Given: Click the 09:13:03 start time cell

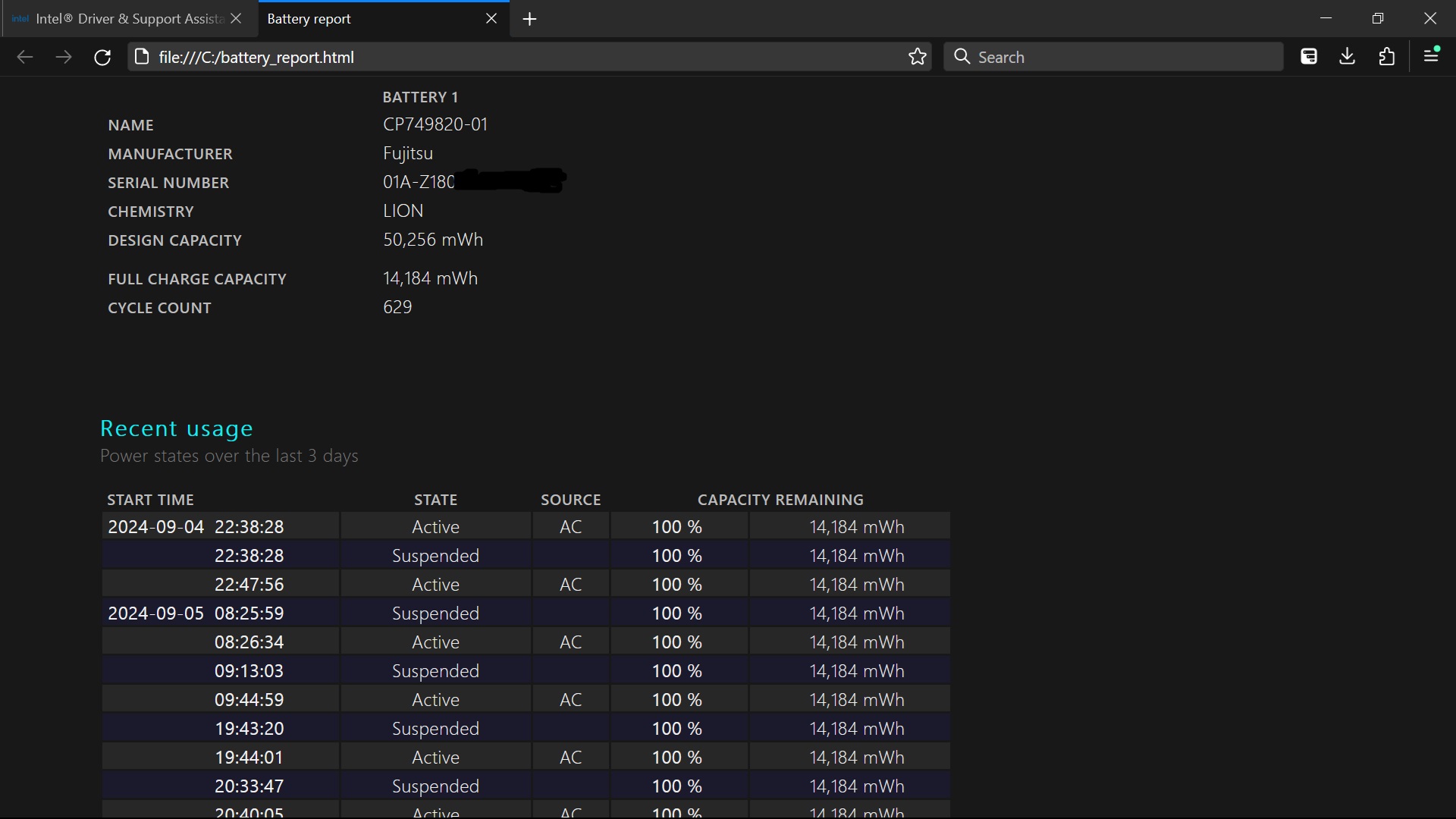Looking at the screenshot, I should coord(221,670).
